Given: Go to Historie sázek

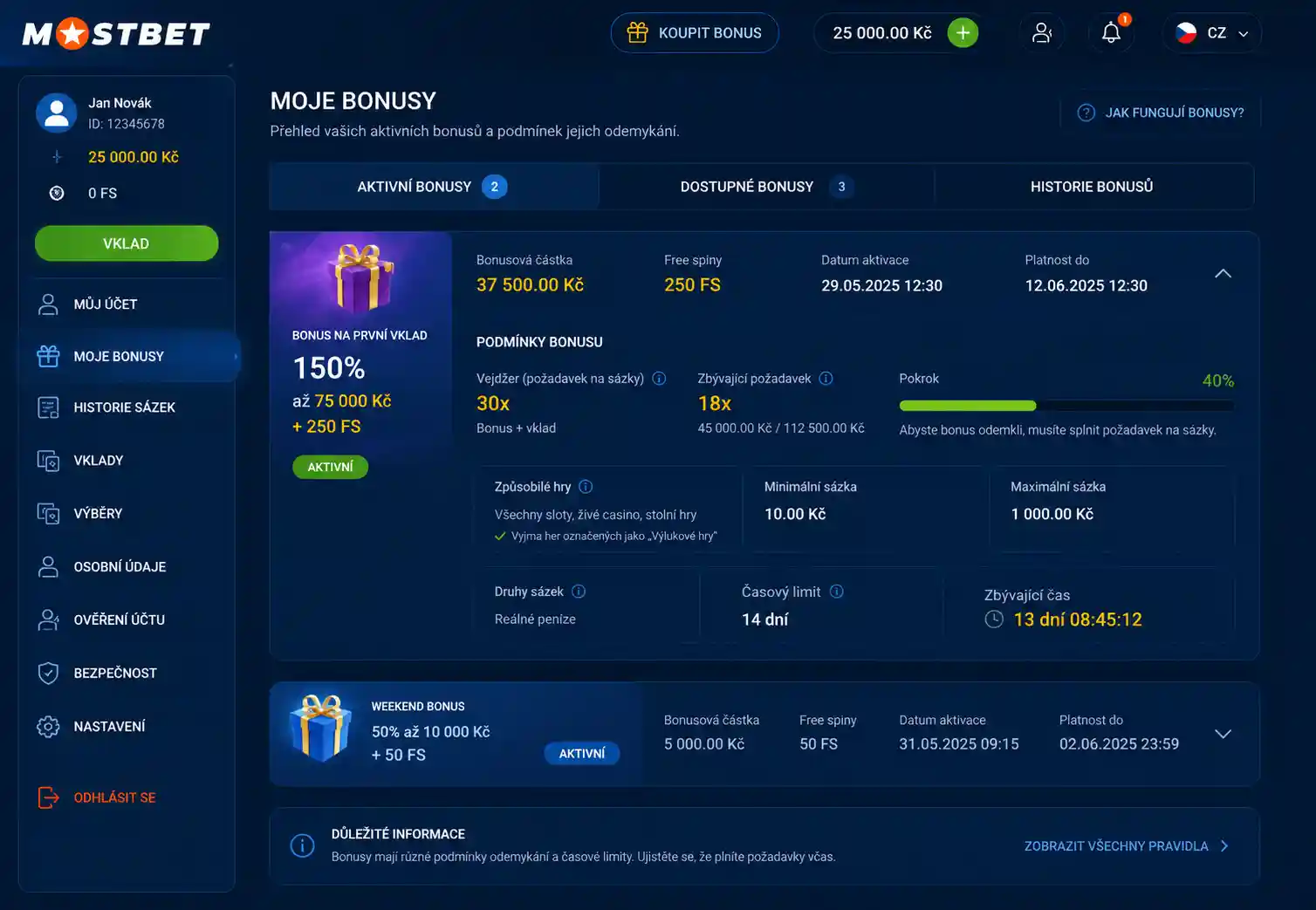Looking at the screenshot, I should (x=127, y=407).
